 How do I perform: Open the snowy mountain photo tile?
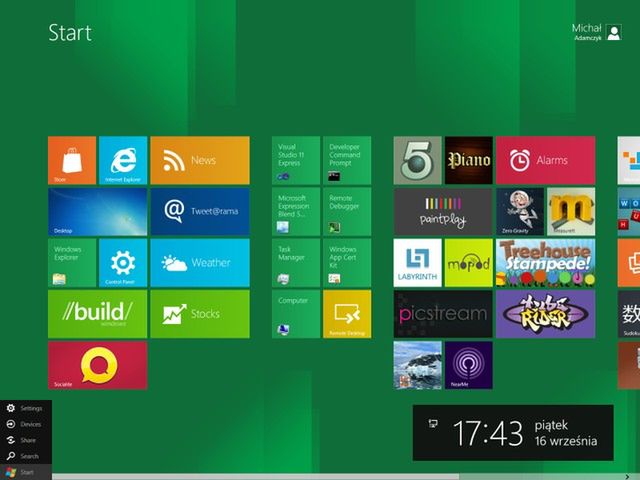[x=418, y=365]
